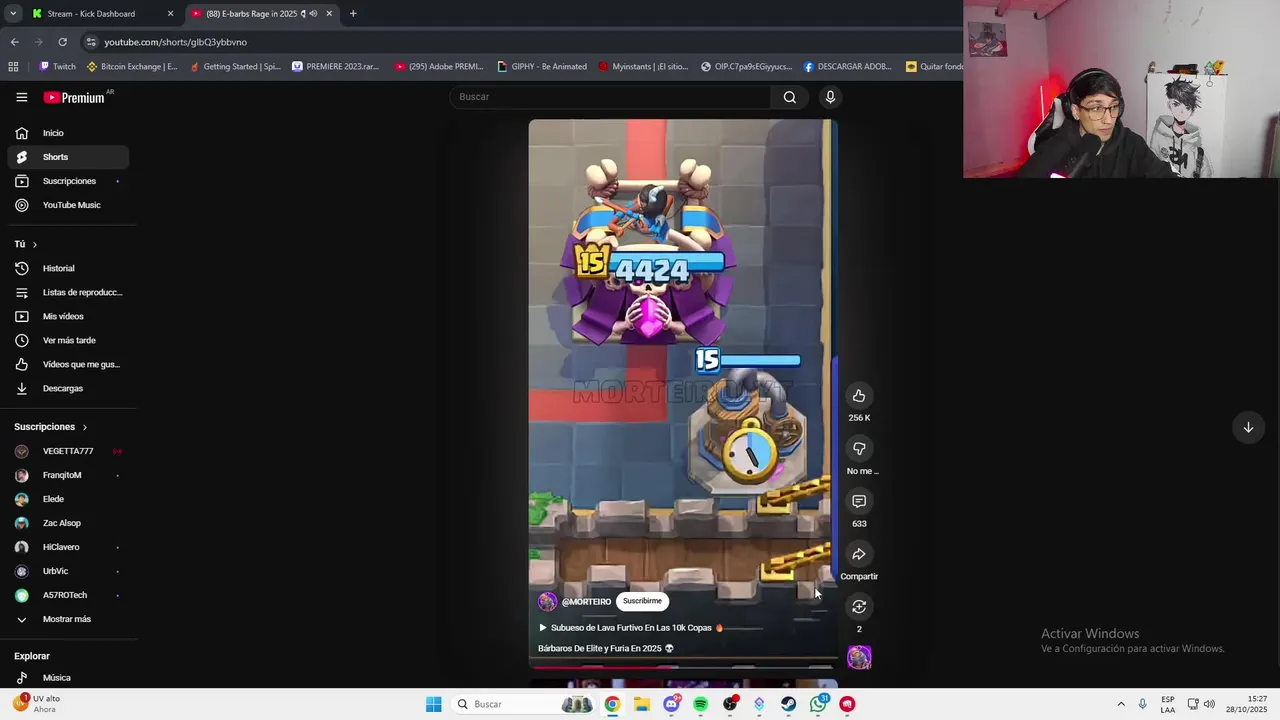
Task: Open the comments (633)
Action: [859, 501]
